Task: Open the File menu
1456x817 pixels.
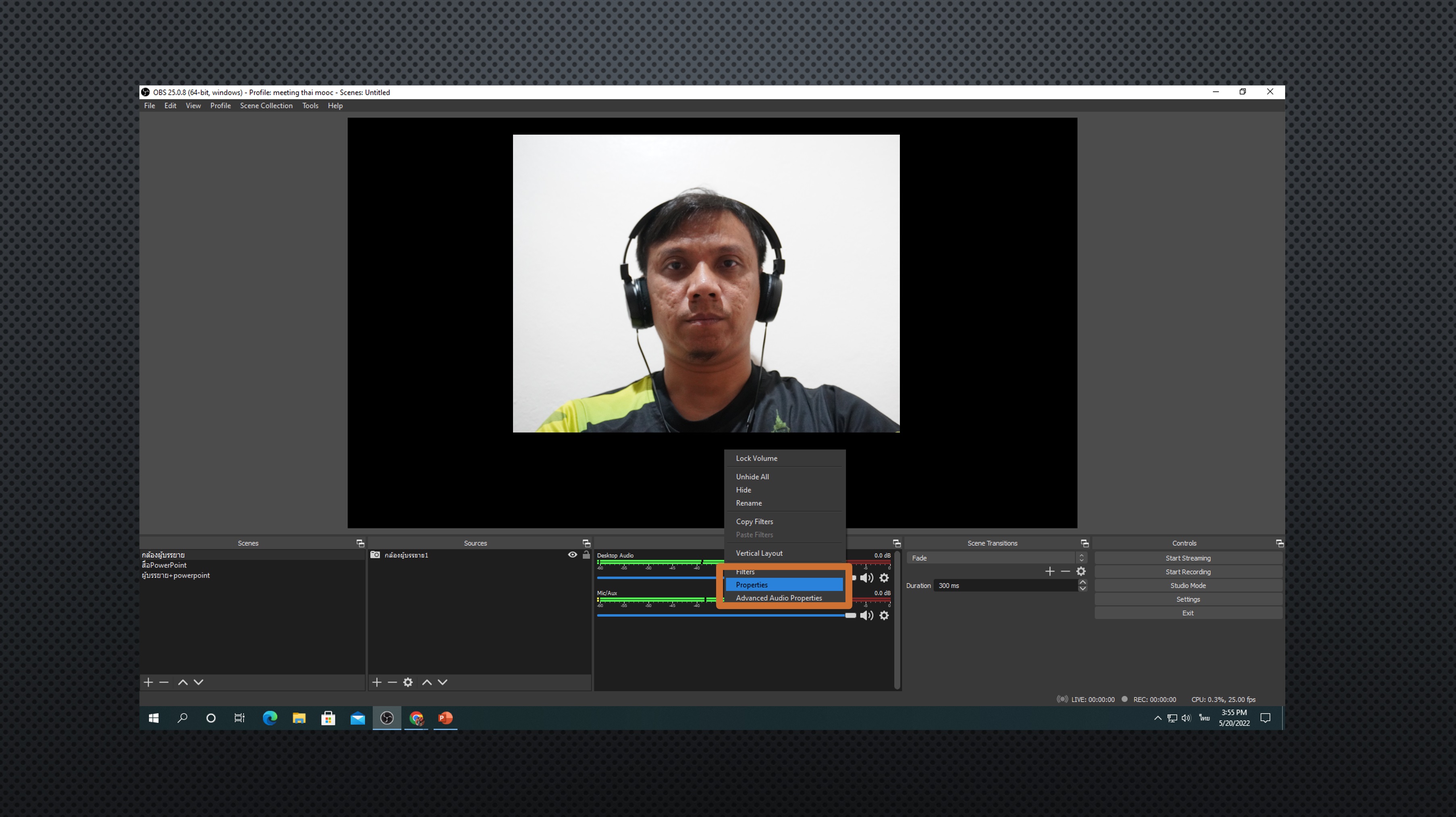Action: [x=149, y=106]
